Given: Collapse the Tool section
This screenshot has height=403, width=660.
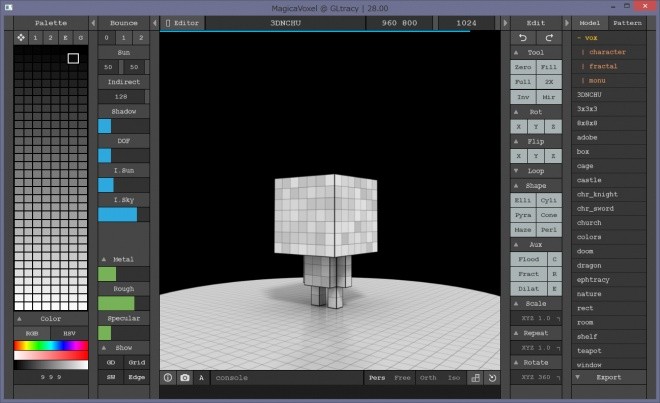Looking at the screenshot, I should pyautogui.click(x=516, y=53).
